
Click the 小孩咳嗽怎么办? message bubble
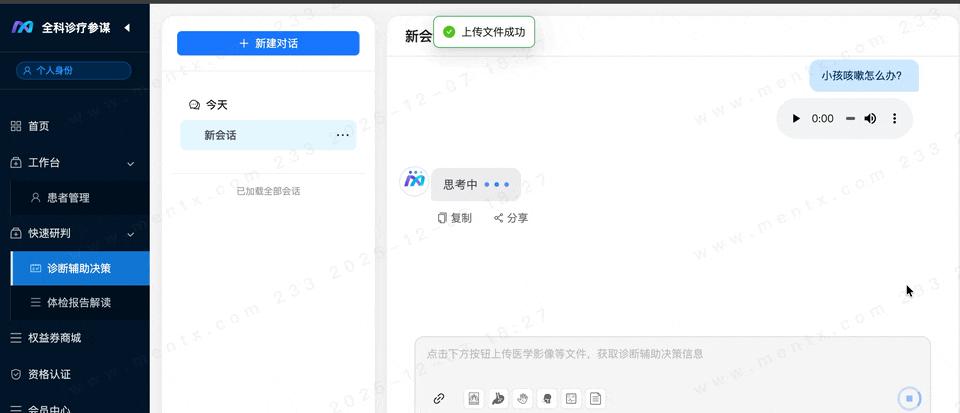[864, 76]
